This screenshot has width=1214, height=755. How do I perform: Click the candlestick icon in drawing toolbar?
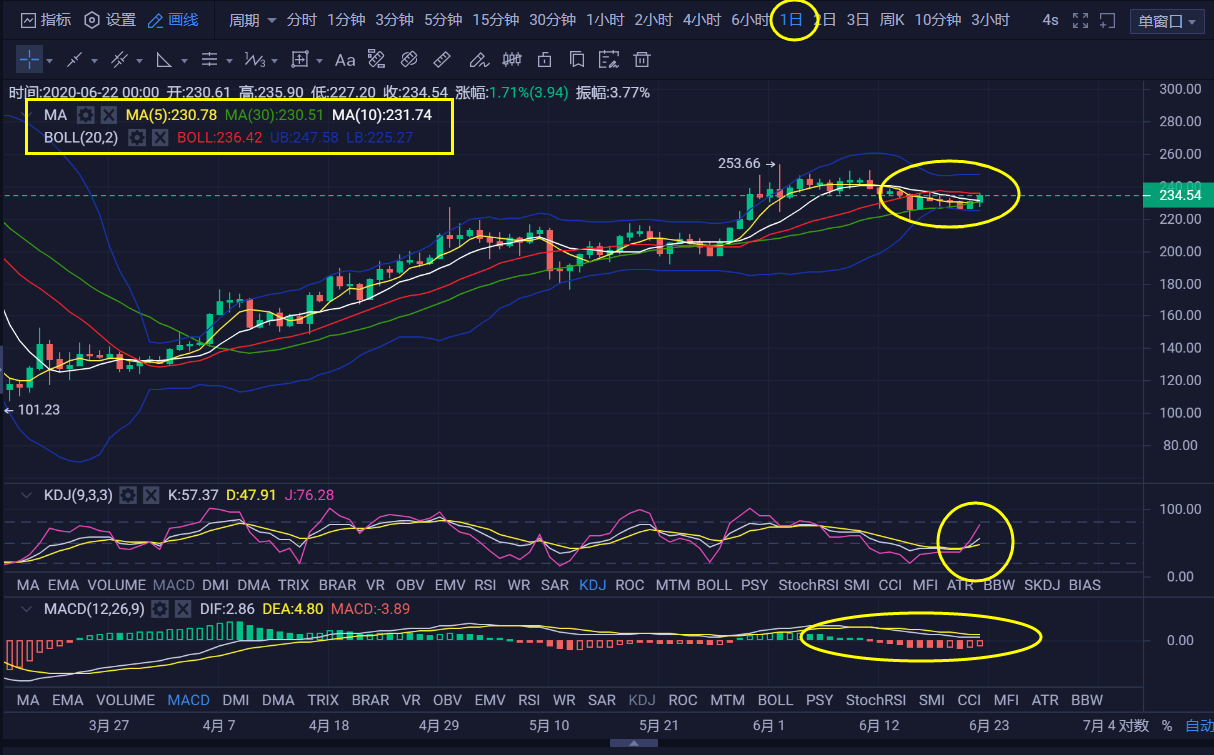512,60
